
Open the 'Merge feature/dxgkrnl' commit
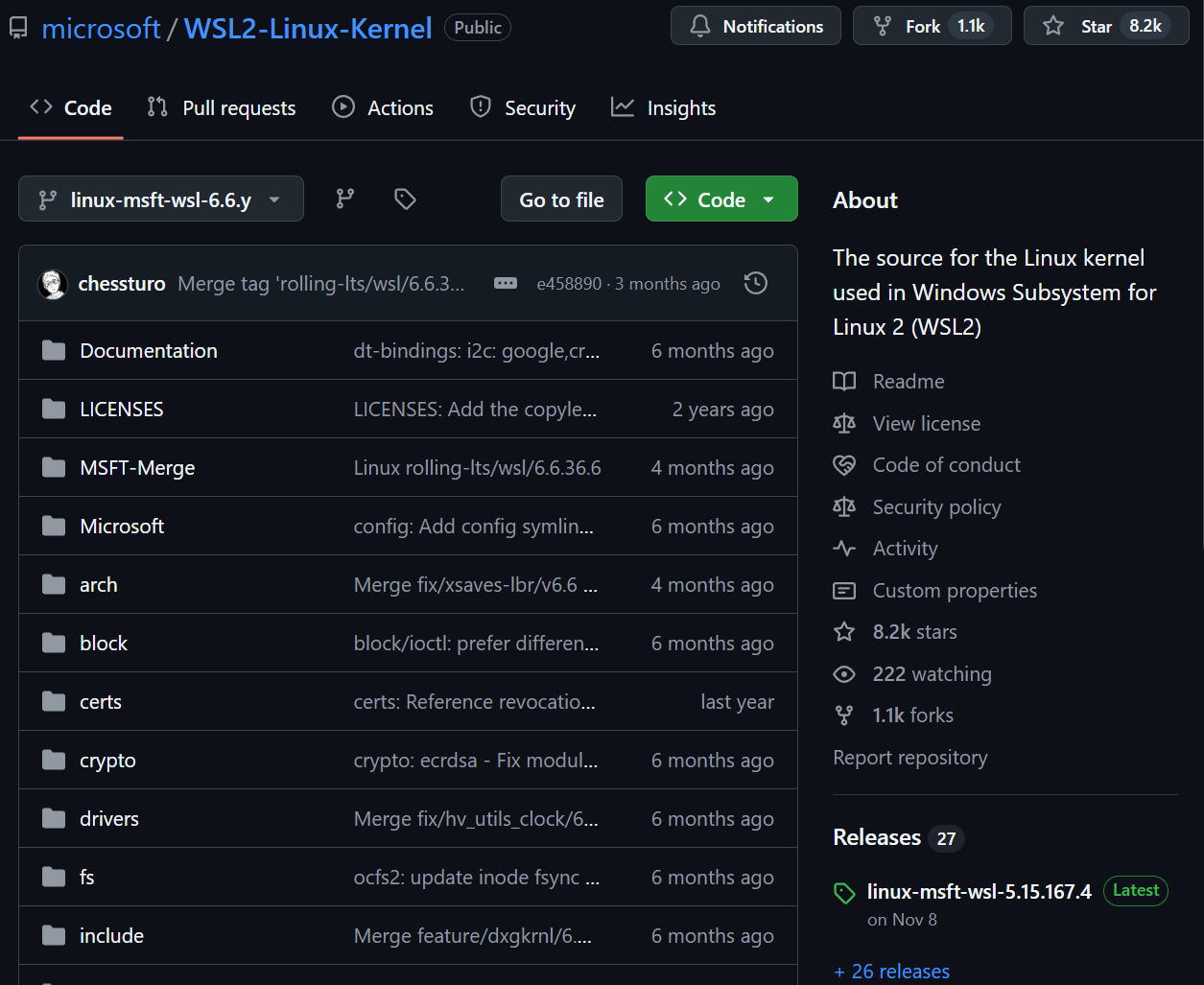tap(473, 936)
